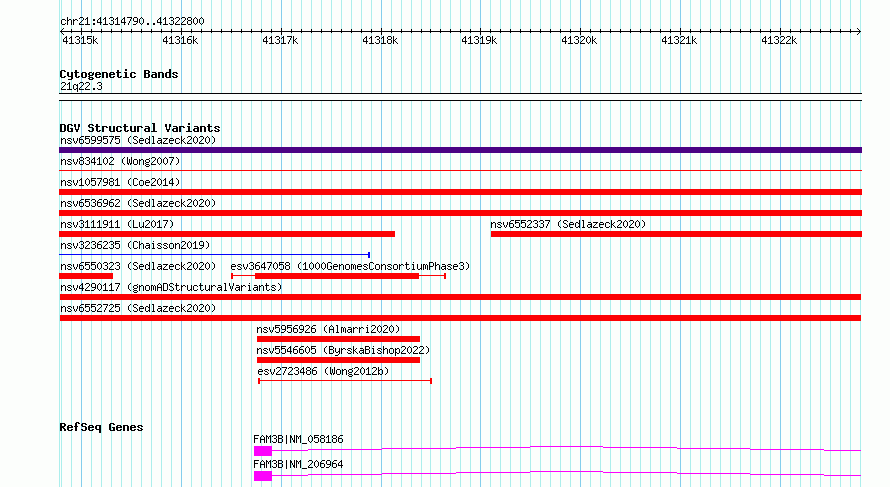Click the 41320k ruler position label

tap(579, 40)
